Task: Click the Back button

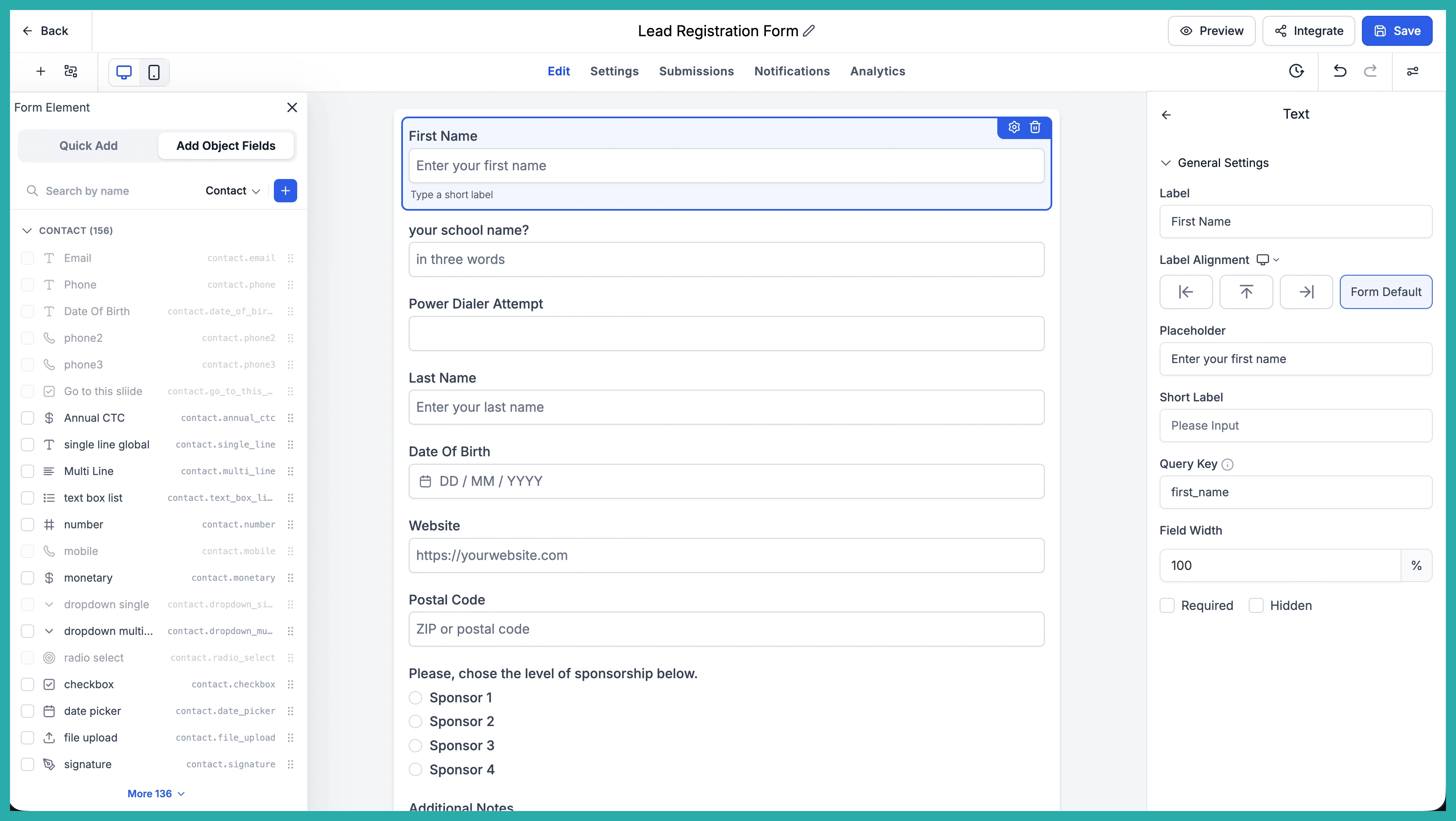Action: [45, 30]
